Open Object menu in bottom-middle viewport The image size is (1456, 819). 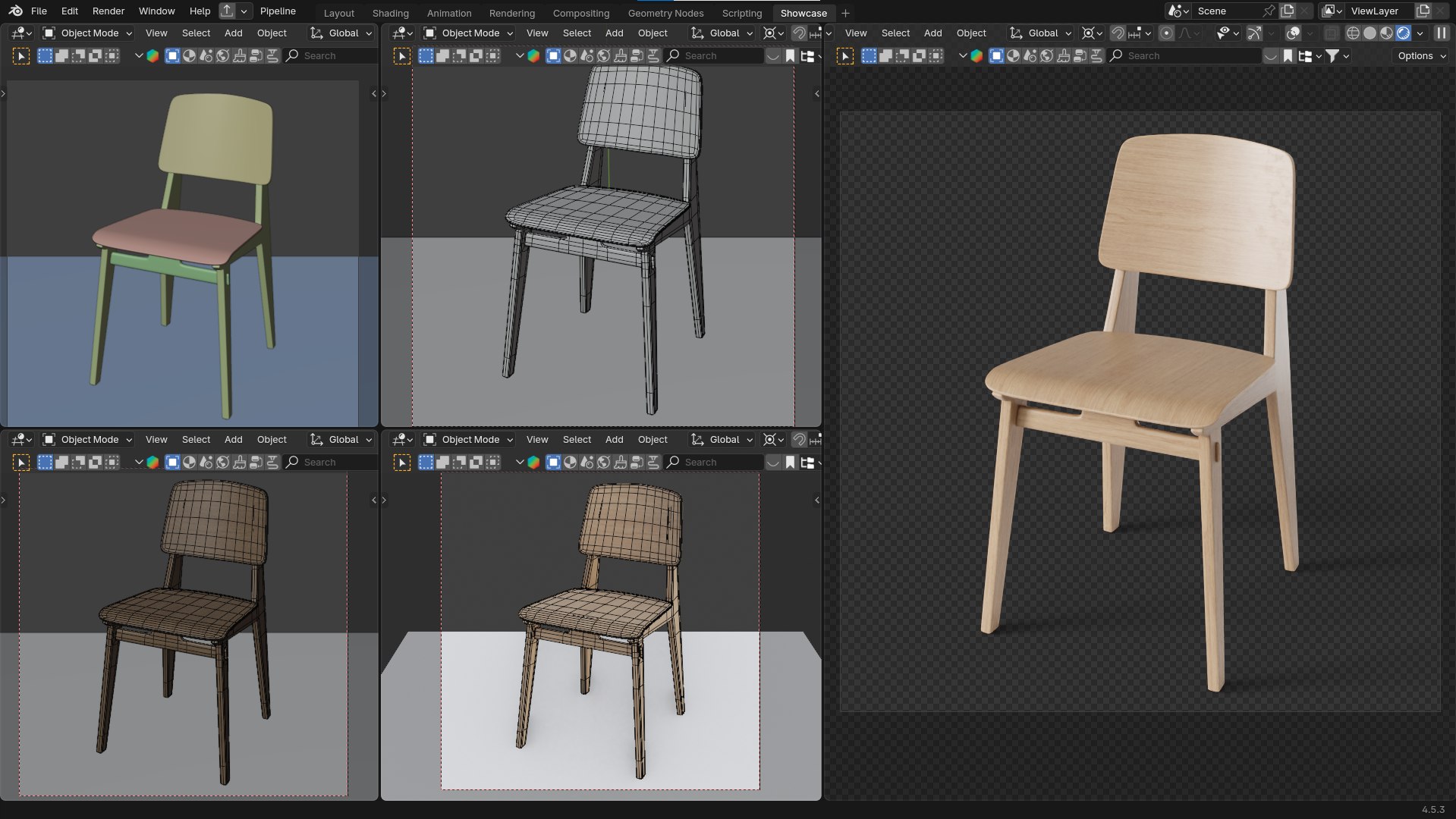pyautogui.click(x=653, y=440)
